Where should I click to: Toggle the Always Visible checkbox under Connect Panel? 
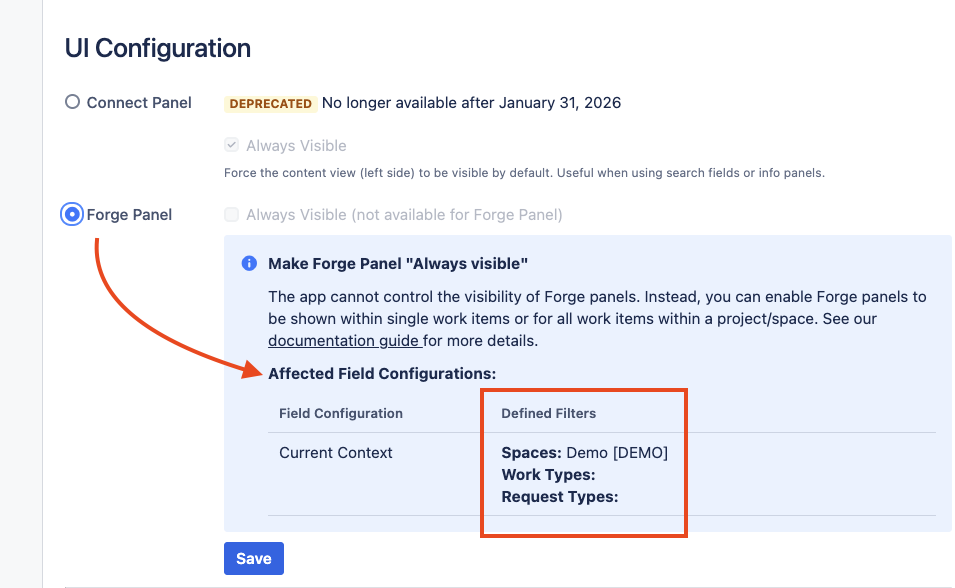coord(232,146)
